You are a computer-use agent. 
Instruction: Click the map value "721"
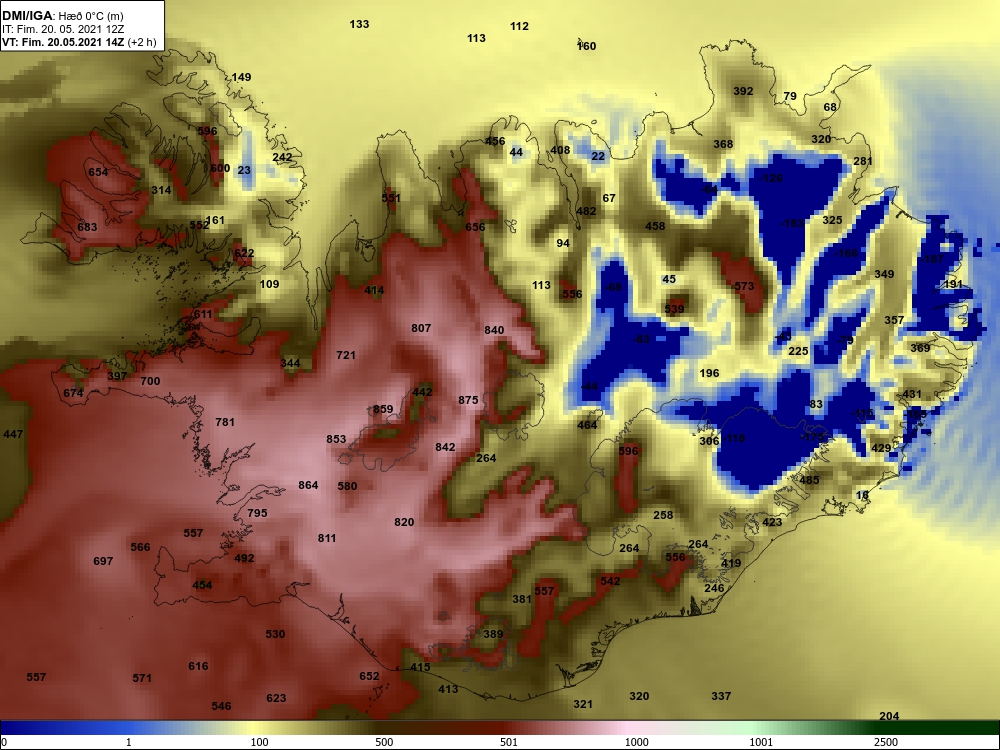346,355
